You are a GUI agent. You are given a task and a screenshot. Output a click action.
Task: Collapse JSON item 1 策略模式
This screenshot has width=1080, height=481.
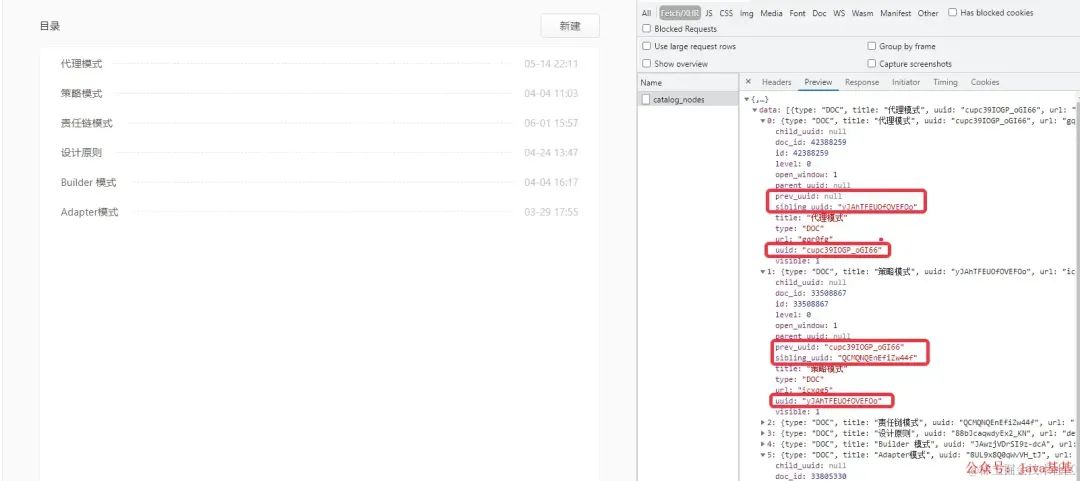(762, 272)
